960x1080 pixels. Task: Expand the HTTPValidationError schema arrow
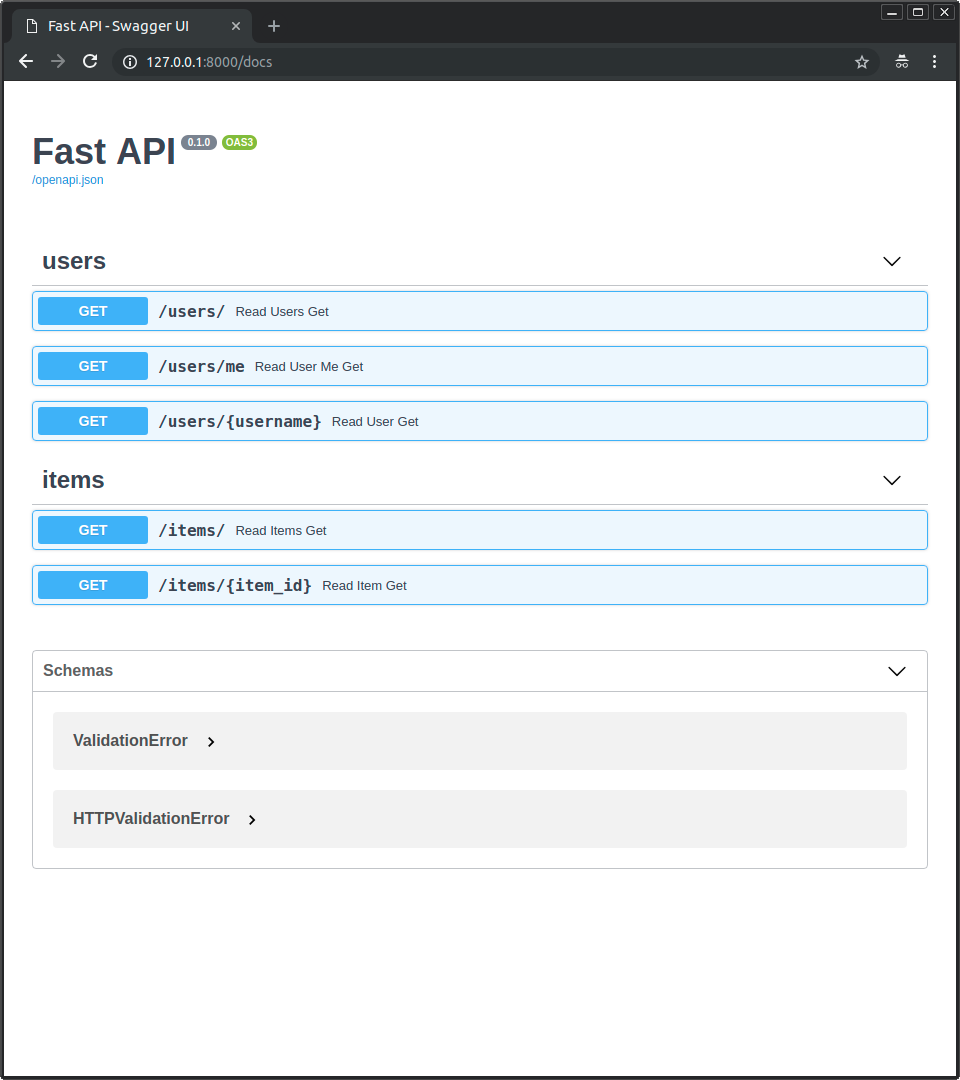[252, 820]
